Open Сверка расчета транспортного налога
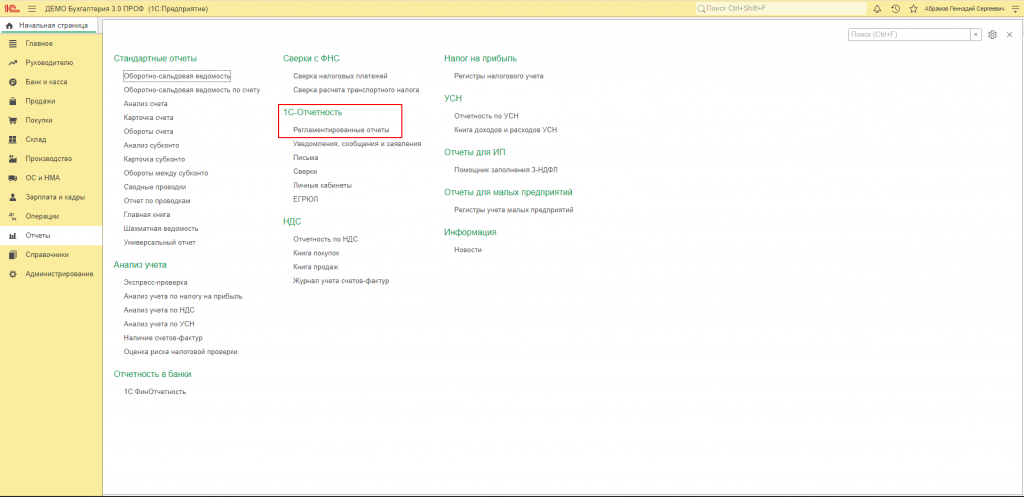The height and width of the screenshot is (497, 1024). click(x=356, y=89)
